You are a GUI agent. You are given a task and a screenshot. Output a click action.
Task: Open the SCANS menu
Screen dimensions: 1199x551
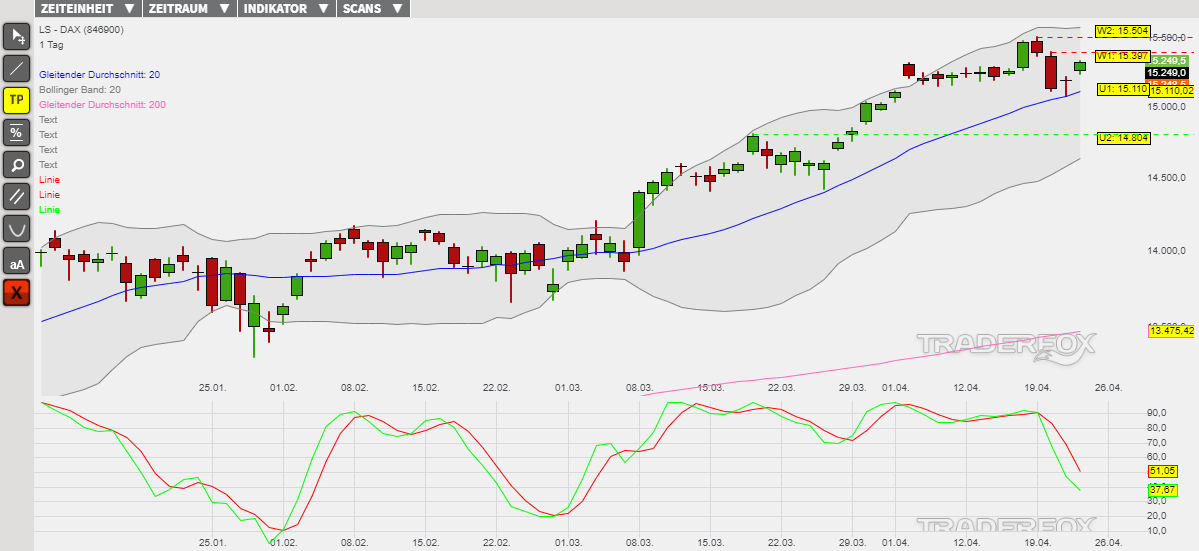coord(374,8)
